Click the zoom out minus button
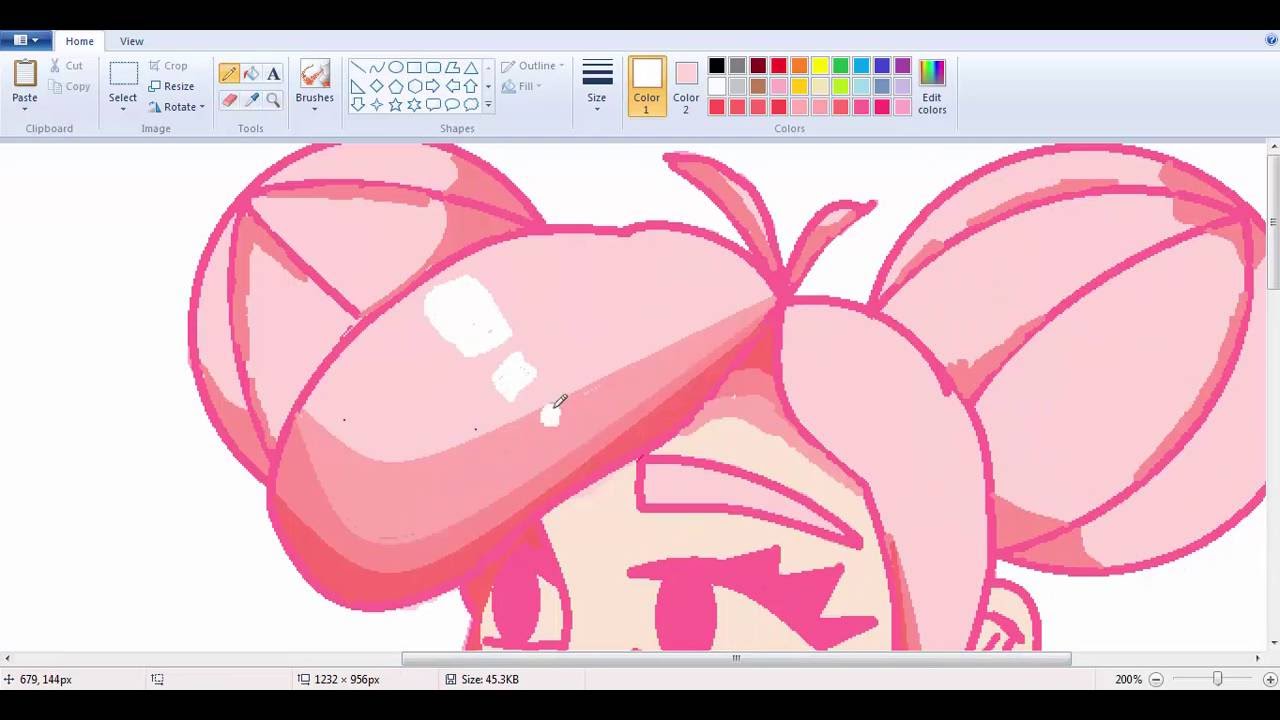The image size is (1280, 720). coord(1156,679)
